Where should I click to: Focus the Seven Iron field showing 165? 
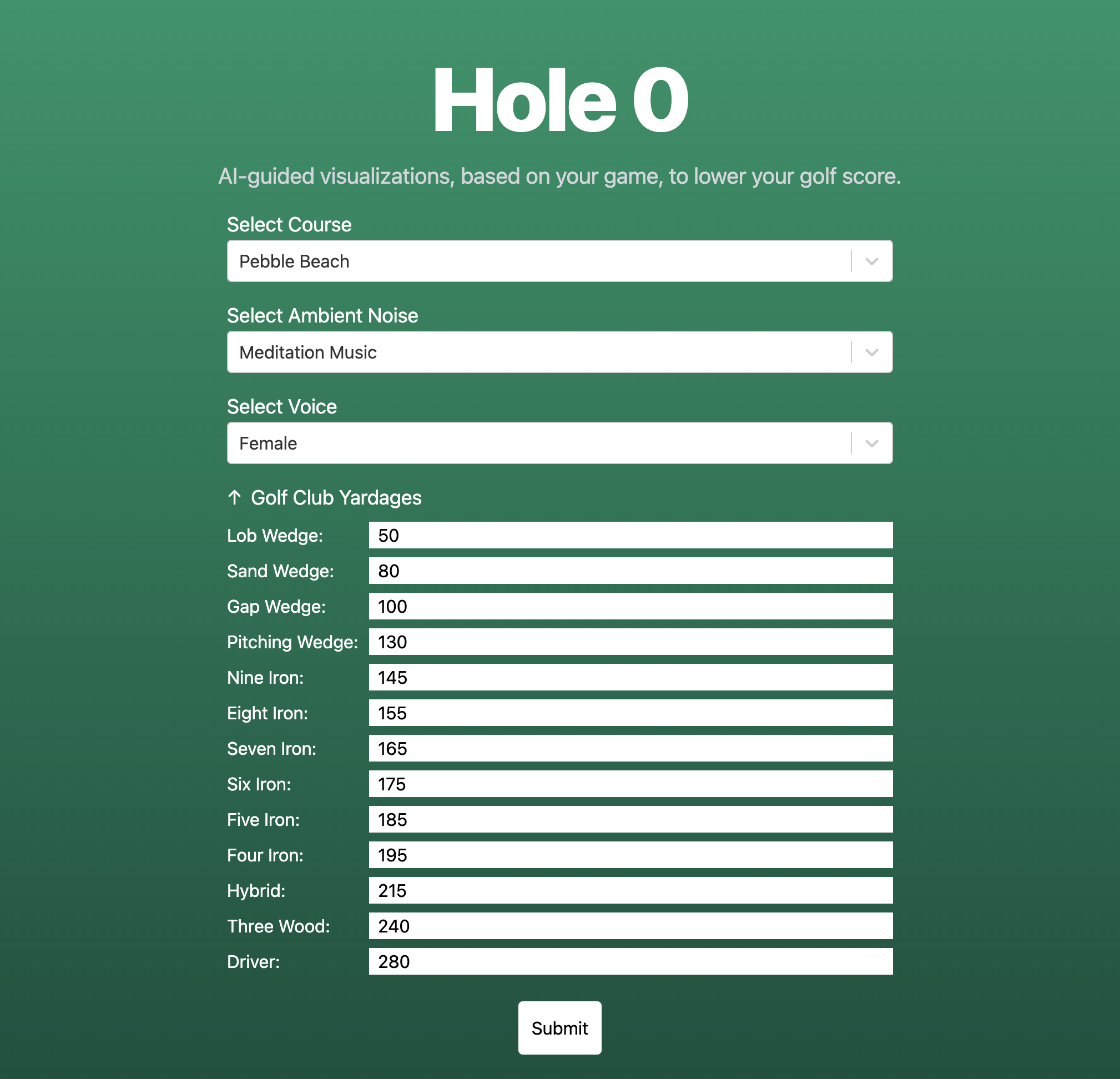pyautogui.click(x=630, y=748)
